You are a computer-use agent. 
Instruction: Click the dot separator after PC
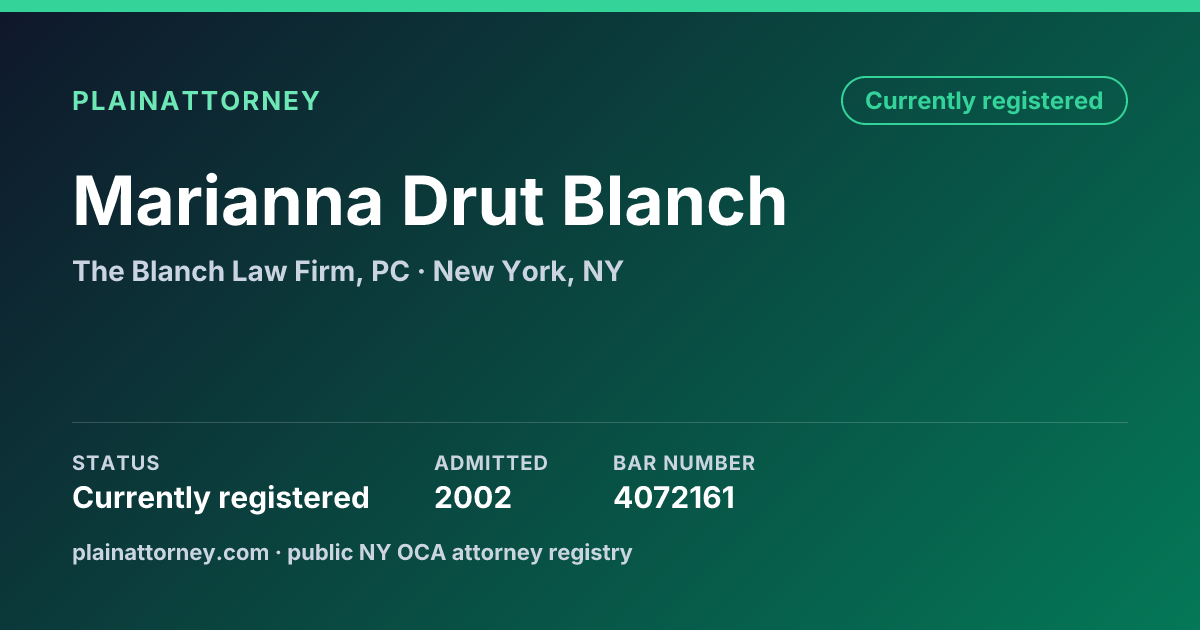tap(422, 272)
